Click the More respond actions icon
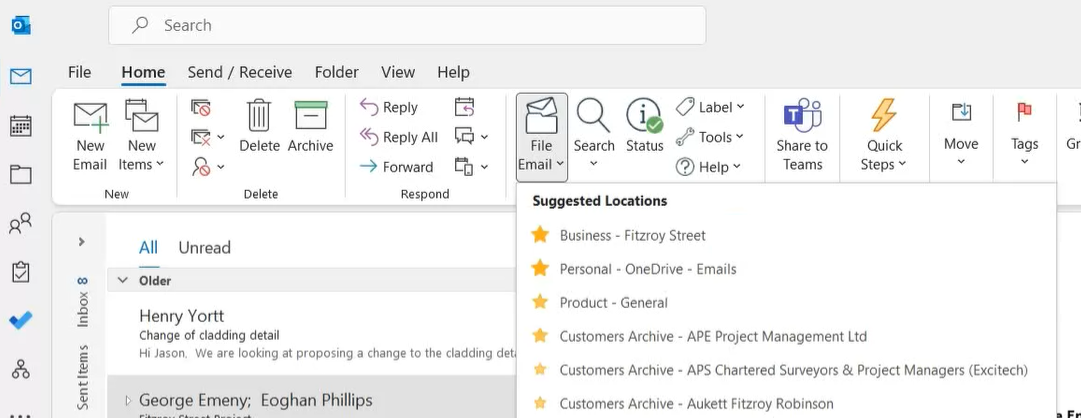1081x418 pixels. click(x=465, y=166)
